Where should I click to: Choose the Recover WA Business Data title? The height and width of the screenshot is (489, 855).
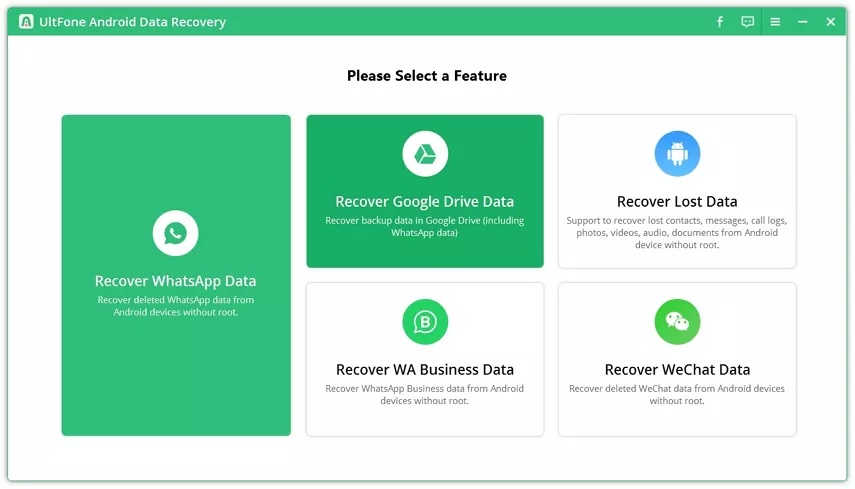(x=425, y=370)
